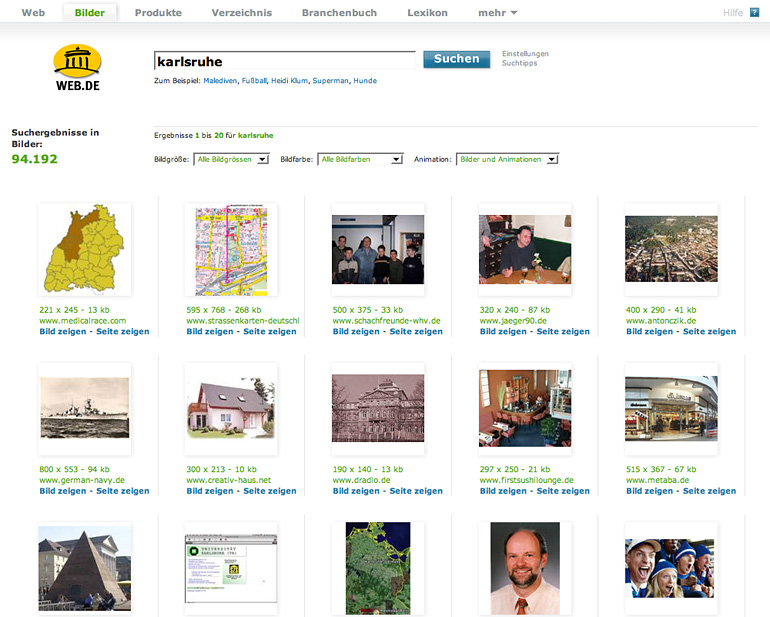Viewport: 770px width, 617px height.
Task: Click the www.antonczik.de source text
Action: coord(661,321)
